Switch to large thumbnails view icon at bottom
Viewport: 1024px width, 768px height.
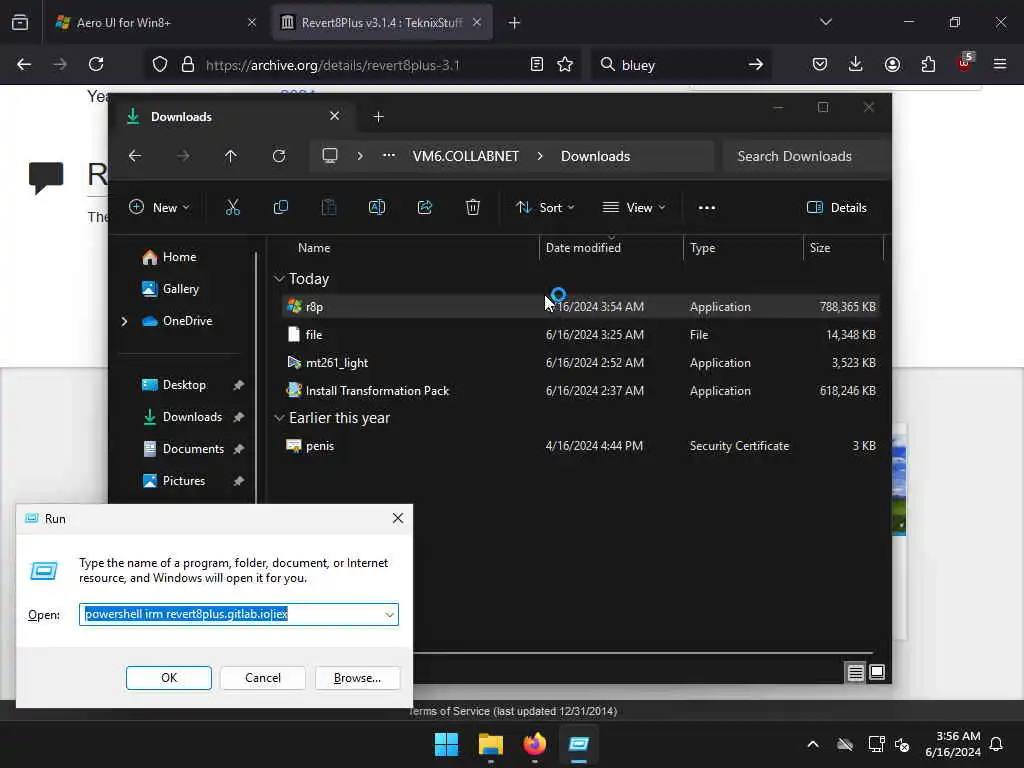point(877,672)
